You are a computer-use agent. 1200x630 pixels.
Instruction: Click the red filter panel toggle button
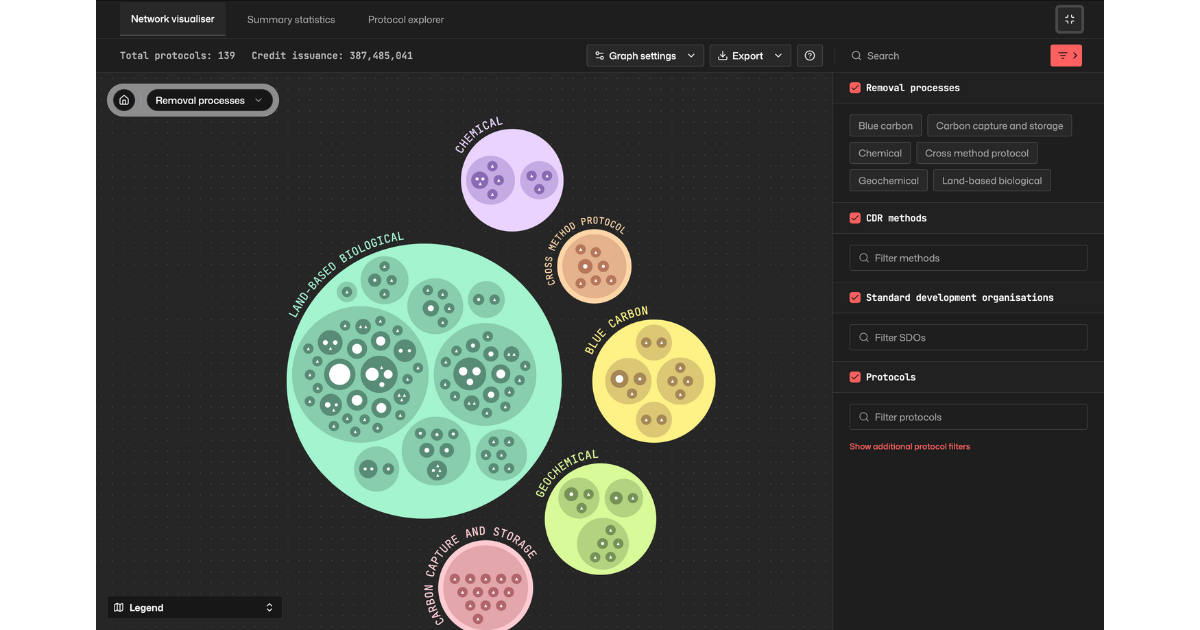[x=1066, y=56]
